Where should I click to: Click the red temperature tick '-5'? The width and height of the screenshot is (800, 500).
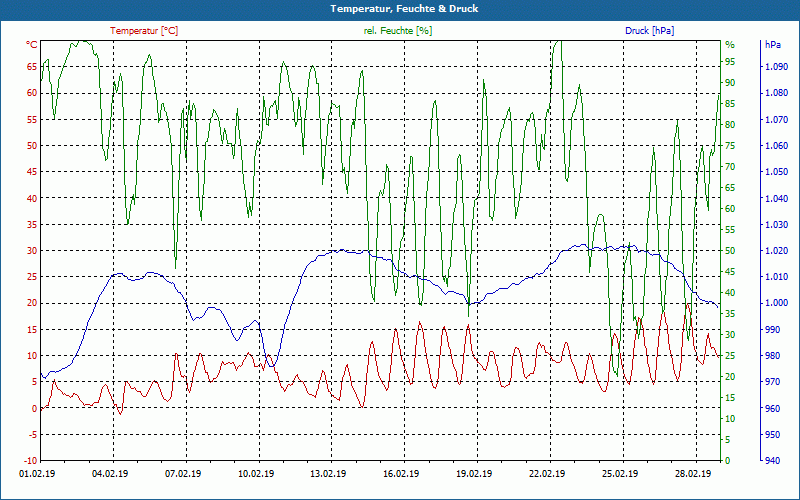point(33,435)
